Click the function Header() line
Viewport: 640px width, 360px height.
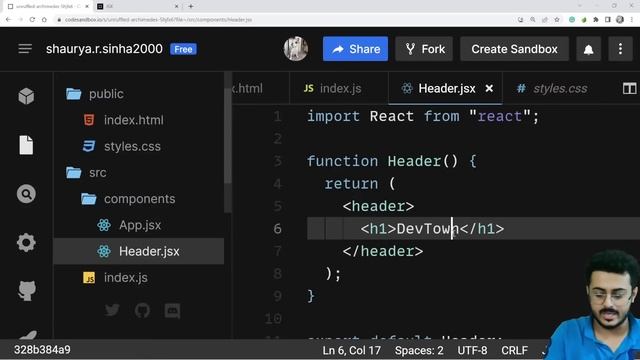point(391,161)
